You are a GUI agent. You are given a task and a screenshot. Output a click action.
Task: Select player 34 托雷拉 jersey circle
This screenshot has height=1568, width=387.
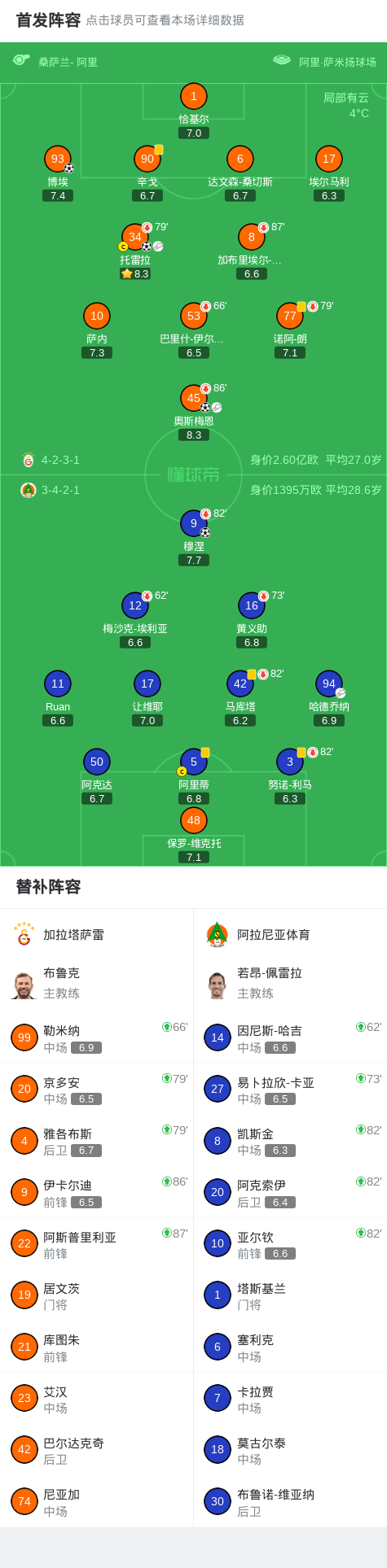click(x=135, y=237)
